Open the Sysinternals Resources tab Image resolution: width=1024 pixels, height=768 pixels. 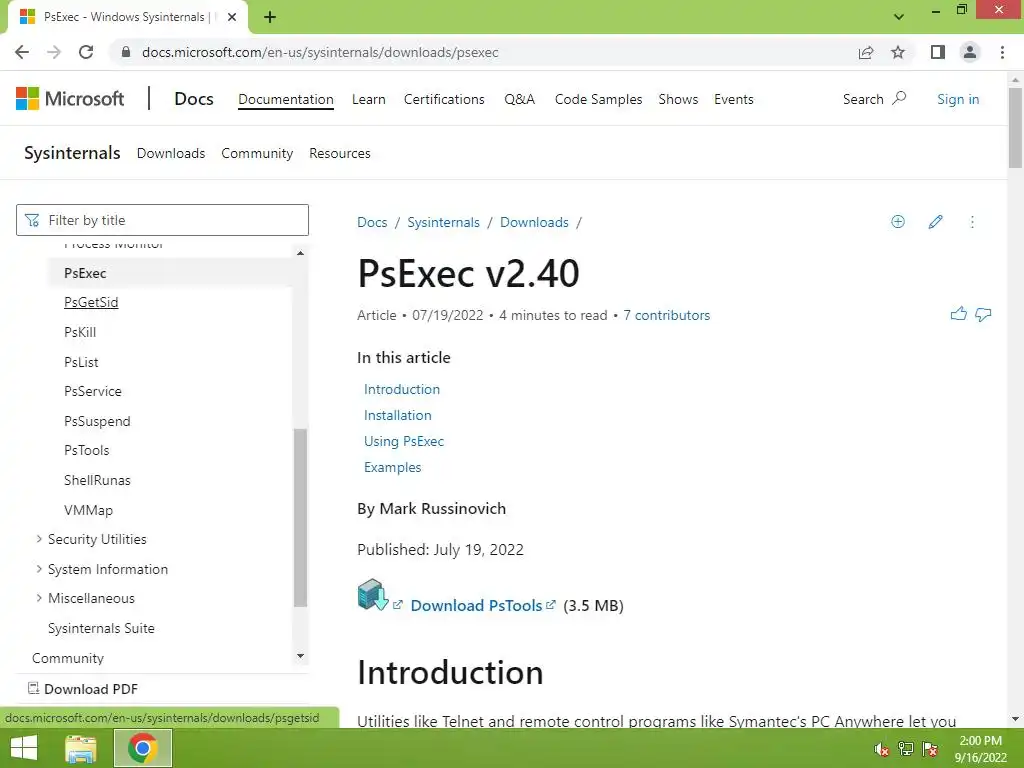click(340, 153)
